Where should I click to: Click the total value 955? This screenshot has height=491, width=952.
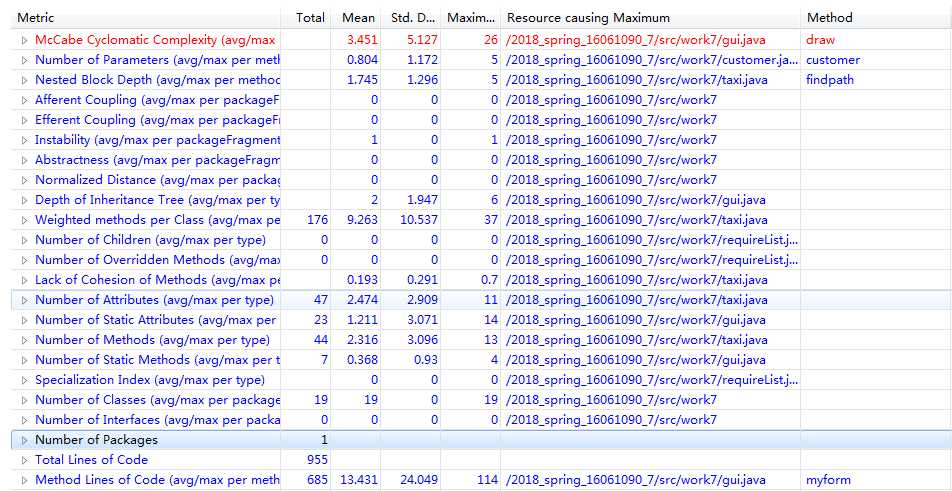pyautogui.click(x=317, y=460)
